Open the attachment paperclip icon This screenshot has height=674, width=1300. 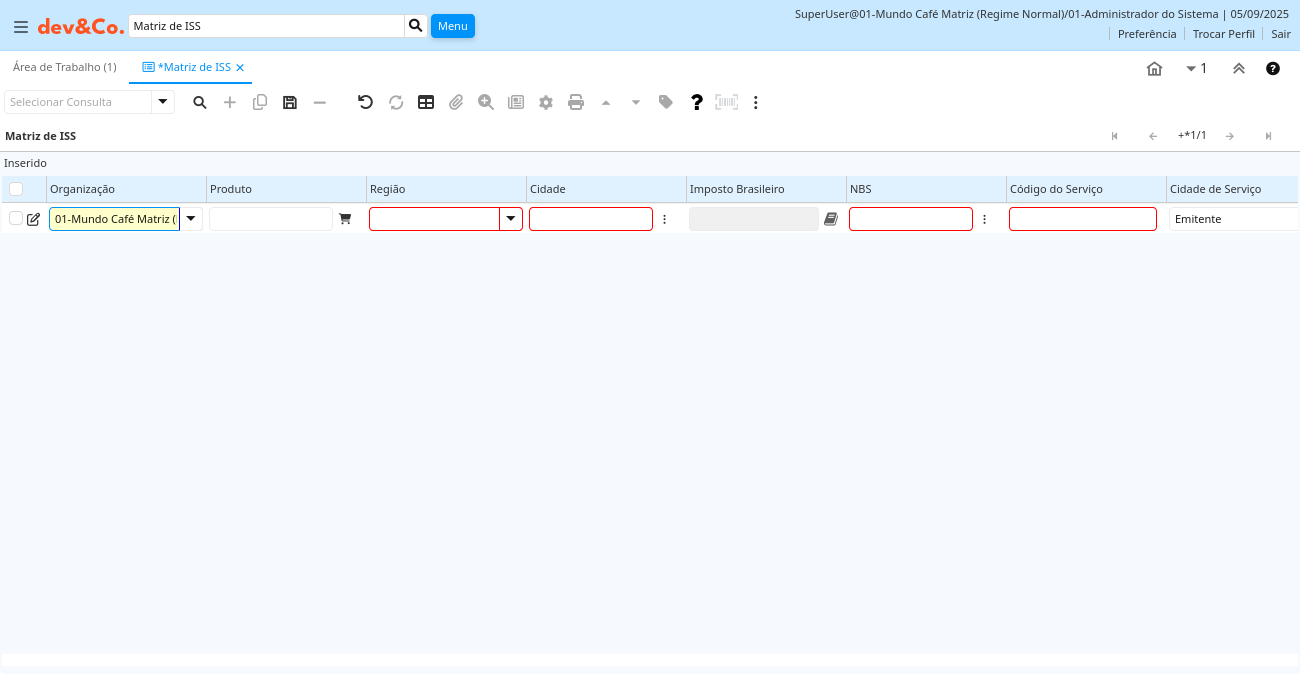coord(456,102)
